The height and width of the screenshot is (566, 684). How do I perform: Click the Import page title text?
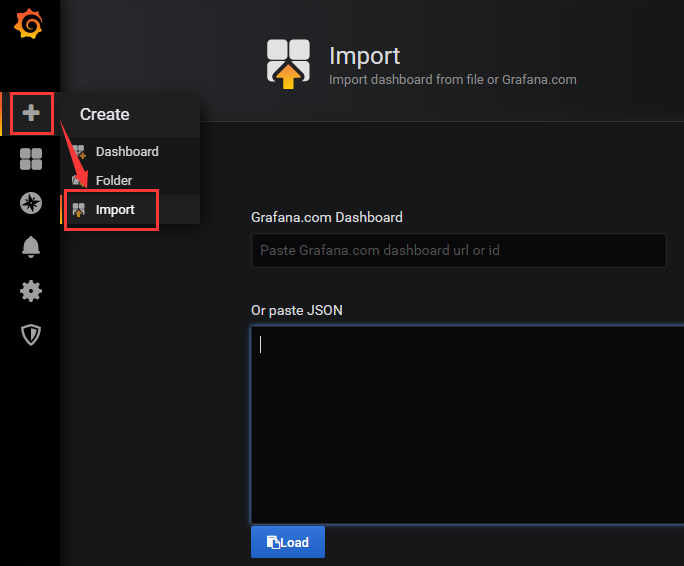coord(364,56)
